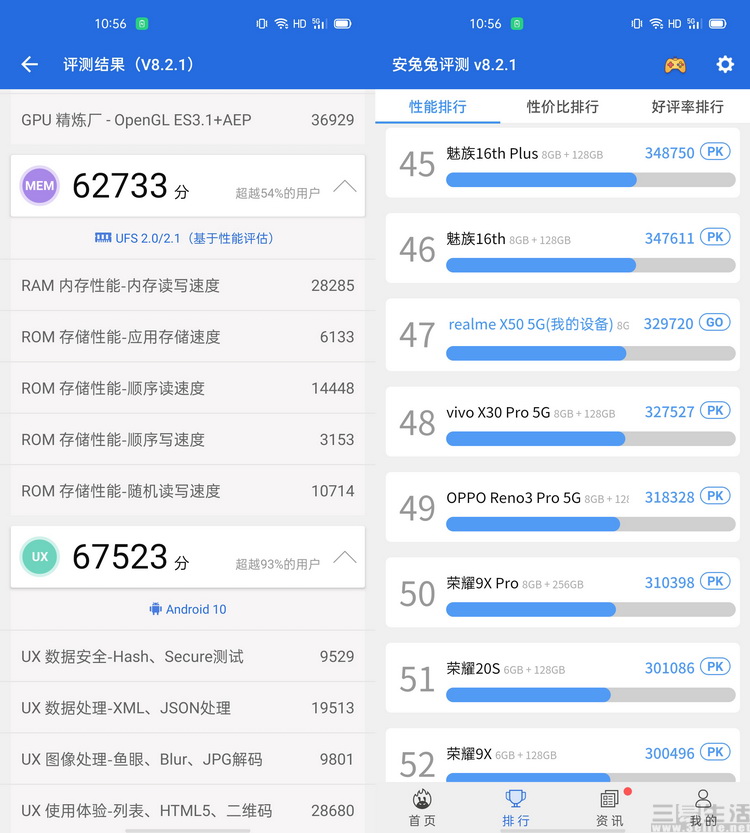Tap PK button for OPPO Reno3 Pro 5G
750x833 pixels.
click(x=715, y=496)
